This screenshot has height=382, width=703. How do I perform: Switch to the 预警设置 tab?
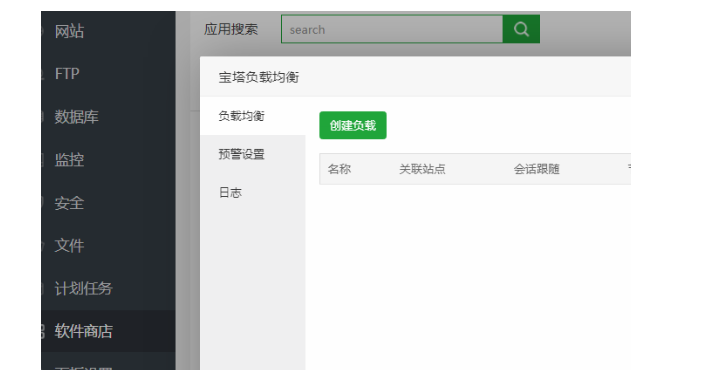tap(241, 154)
